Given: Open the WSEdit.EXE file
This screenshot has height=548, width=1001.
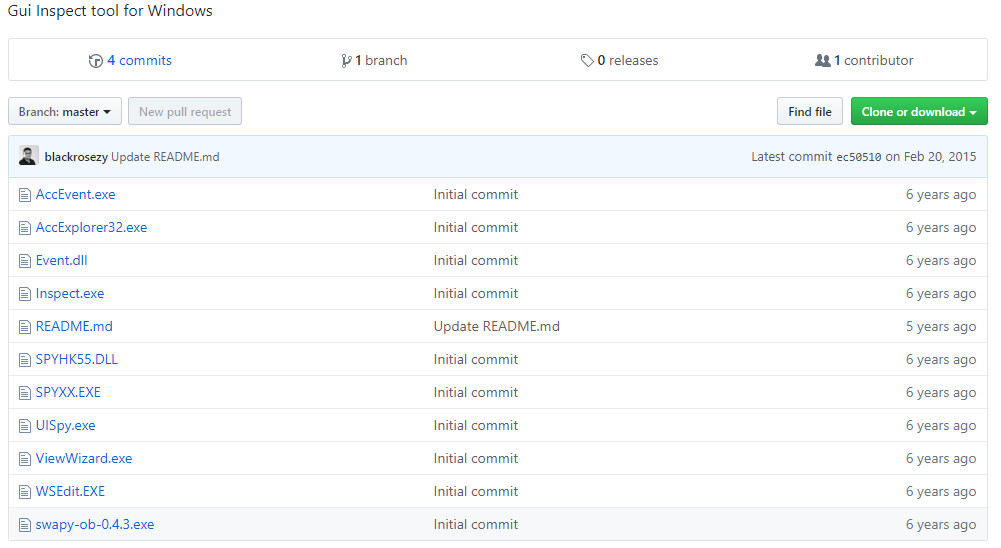Looking at the screenshot, I should point(70,492).
